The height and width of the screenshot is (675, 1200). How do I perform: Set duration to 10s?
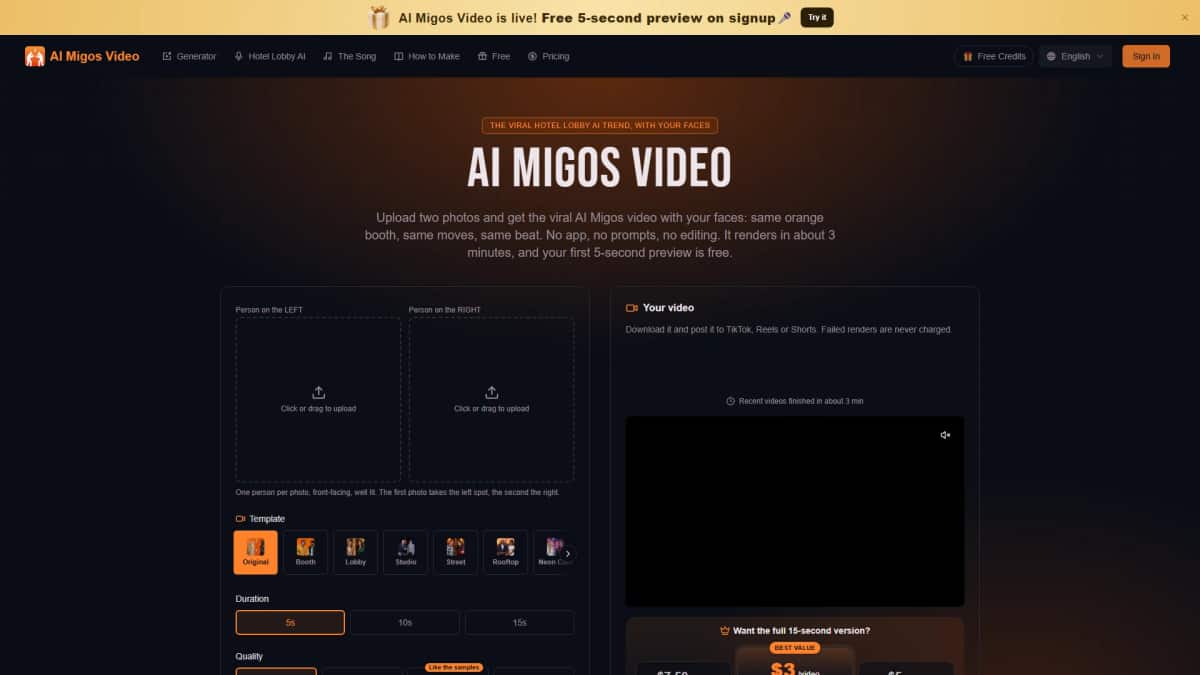pyautogui.click(x=405, y=622)
